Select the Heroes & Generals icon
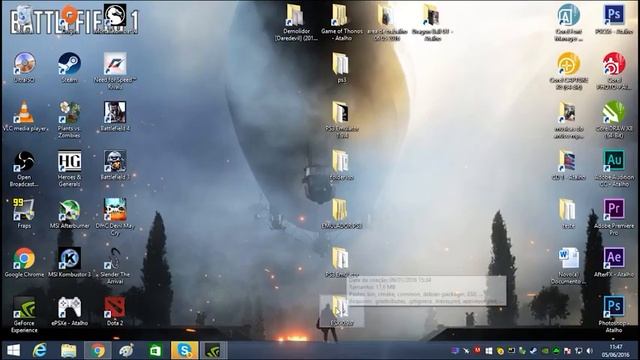The height and width of the screenshot is (360, 640). (x=69, y=169)
